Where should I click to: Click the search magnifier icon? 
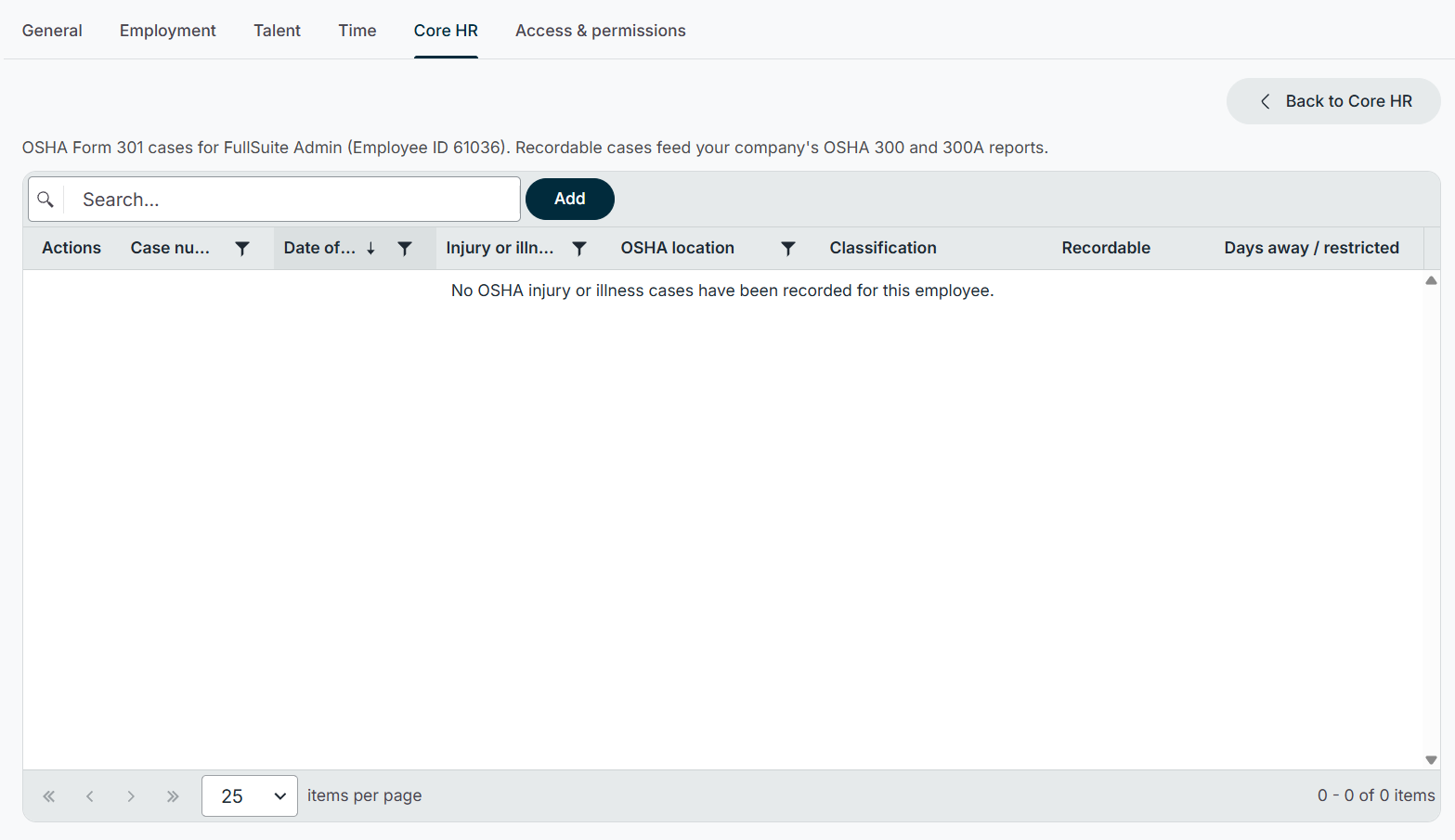point(45,200)
